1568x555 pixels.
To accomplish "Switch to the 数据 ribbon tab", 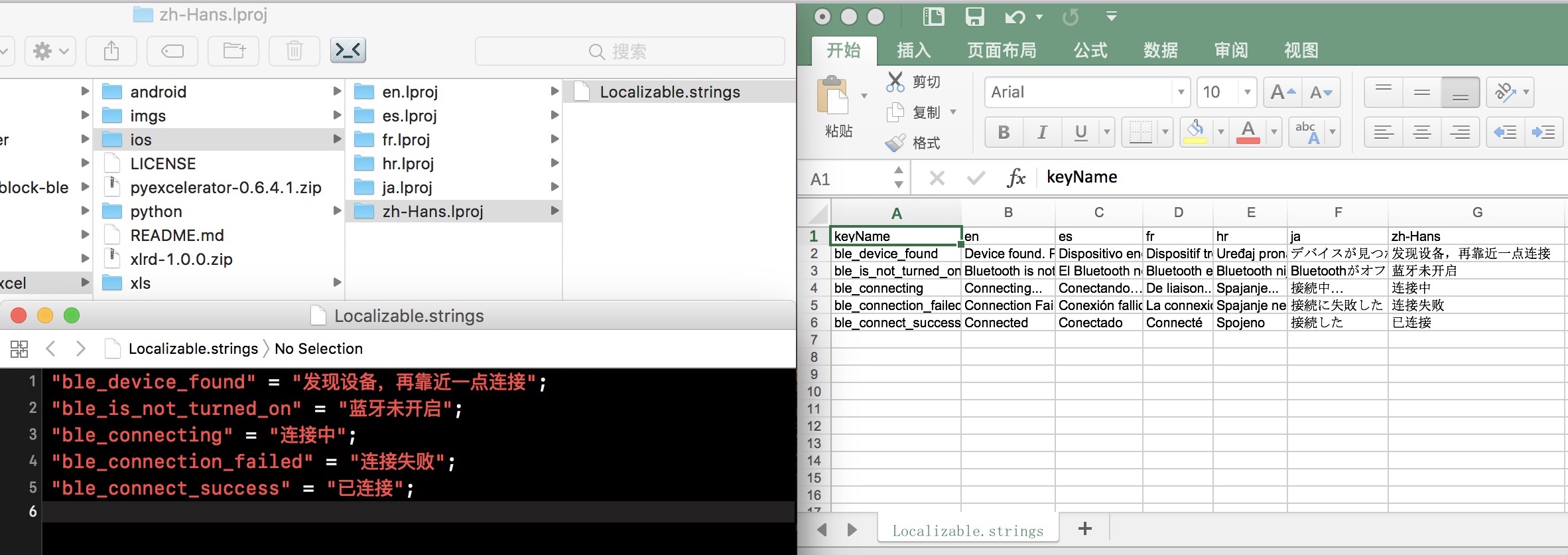I will coord(1161,50).
